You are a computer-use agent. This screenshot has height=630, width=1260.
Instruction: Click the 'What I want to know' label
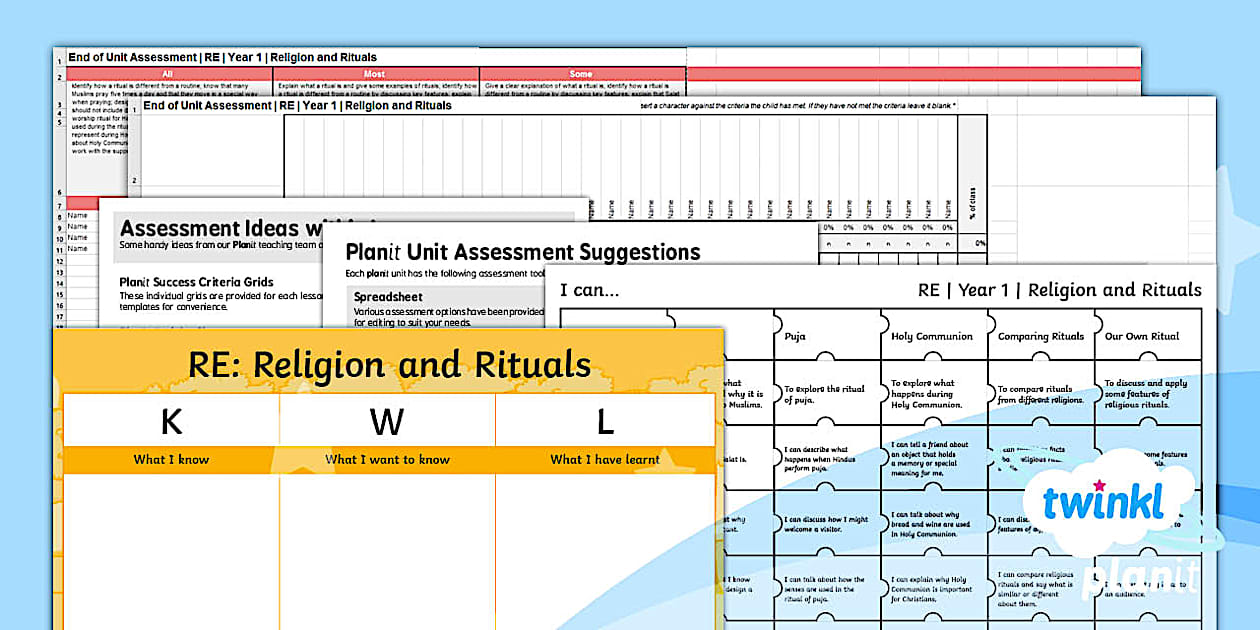pos(387,460)
